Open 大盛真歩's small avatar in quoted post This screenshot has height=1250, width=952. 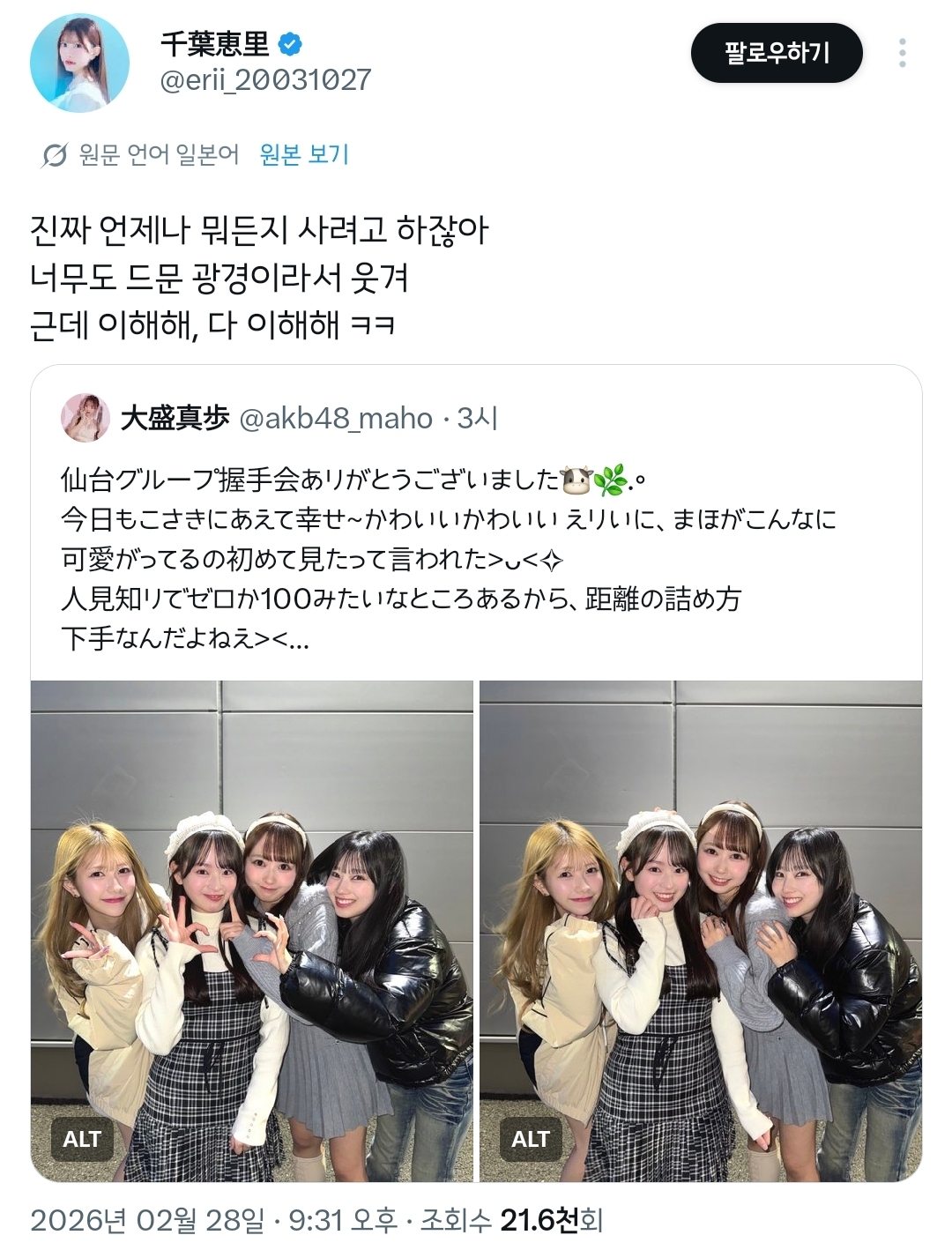[x=86, y=418]
